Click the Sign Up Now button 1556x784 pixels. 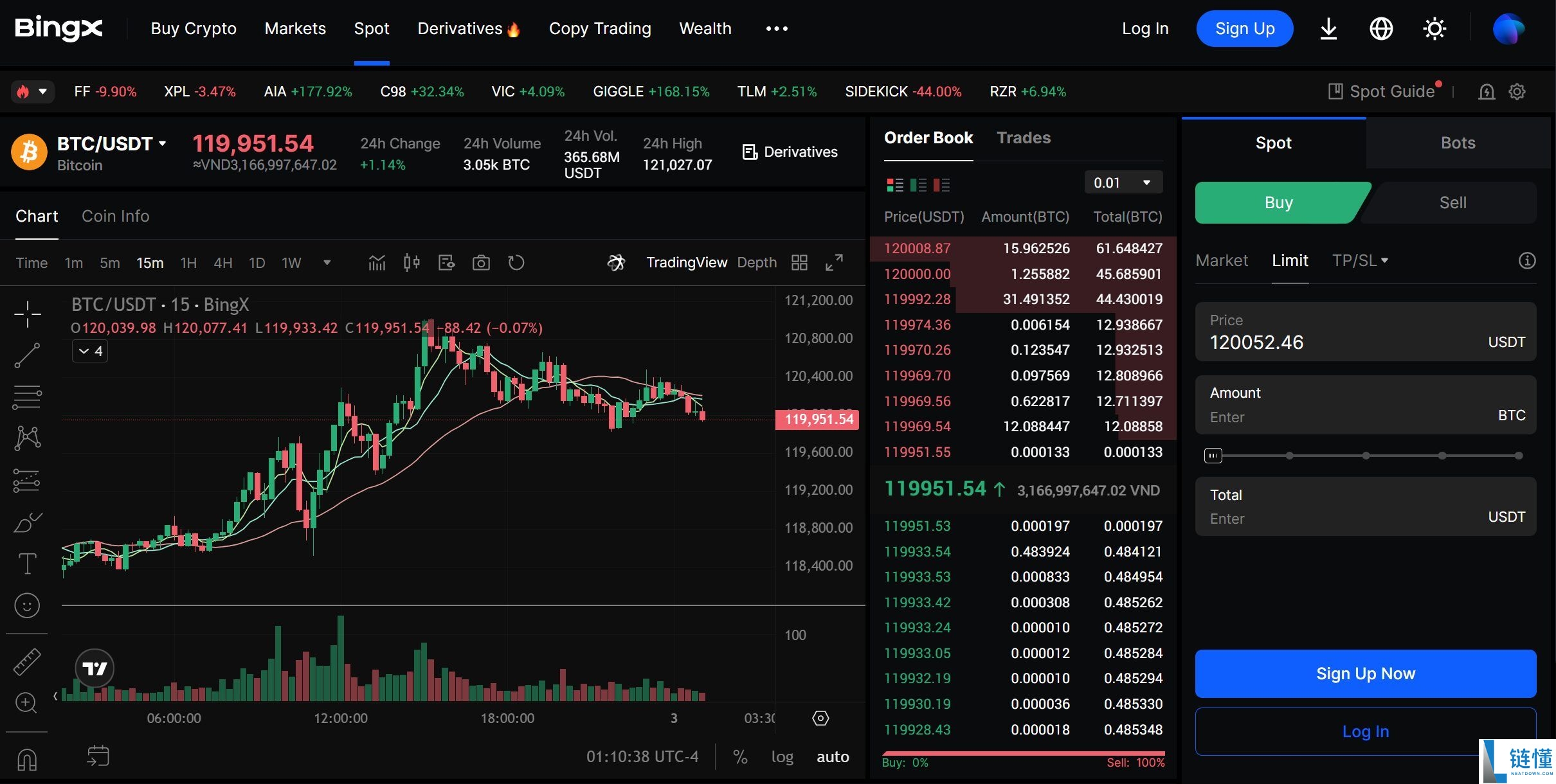pyautogui.click(x=1366, y=673)
